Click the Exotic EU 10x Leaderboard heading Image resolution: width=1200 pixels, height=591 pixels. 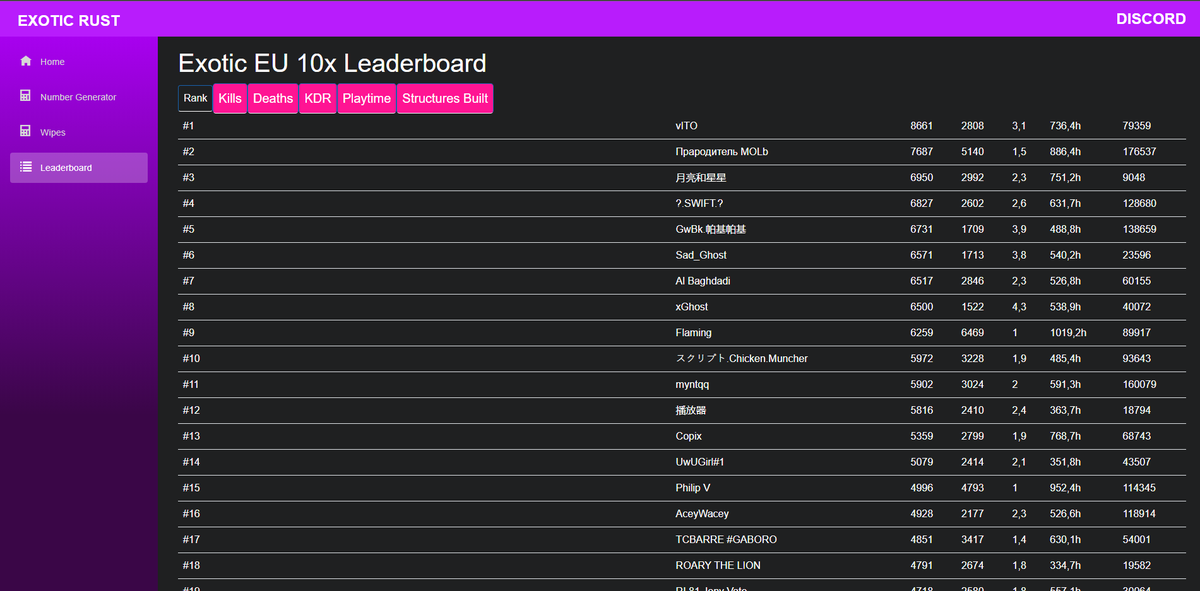click(332, 63)
